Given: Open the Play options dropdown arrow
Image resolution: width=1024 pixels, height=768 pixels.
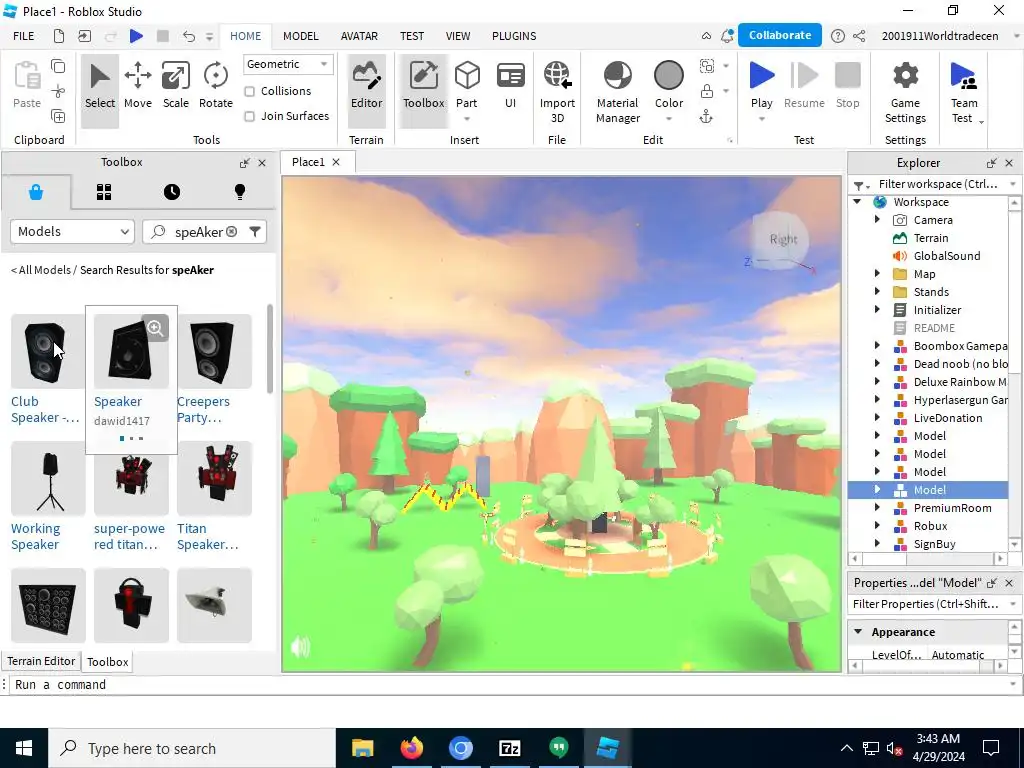Looking at the screenshot, I should pos(761,119).
